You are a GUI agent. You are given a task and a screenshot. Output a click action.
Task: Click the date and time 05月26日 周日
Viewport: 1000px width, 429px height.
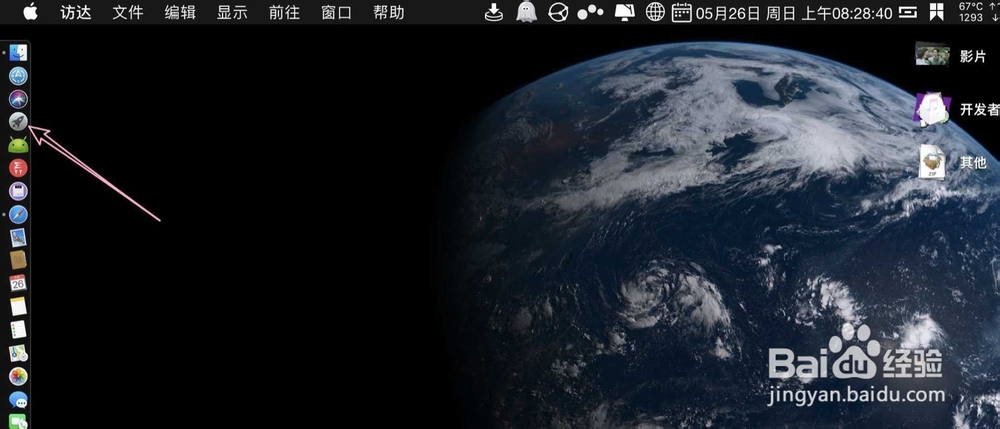click(x=793, y=13)
